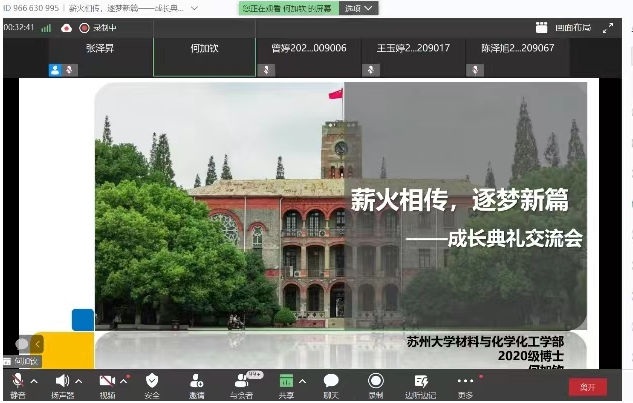Open the Chat bubble icon
The image size is (633, 403).
(x=331, y=381)
